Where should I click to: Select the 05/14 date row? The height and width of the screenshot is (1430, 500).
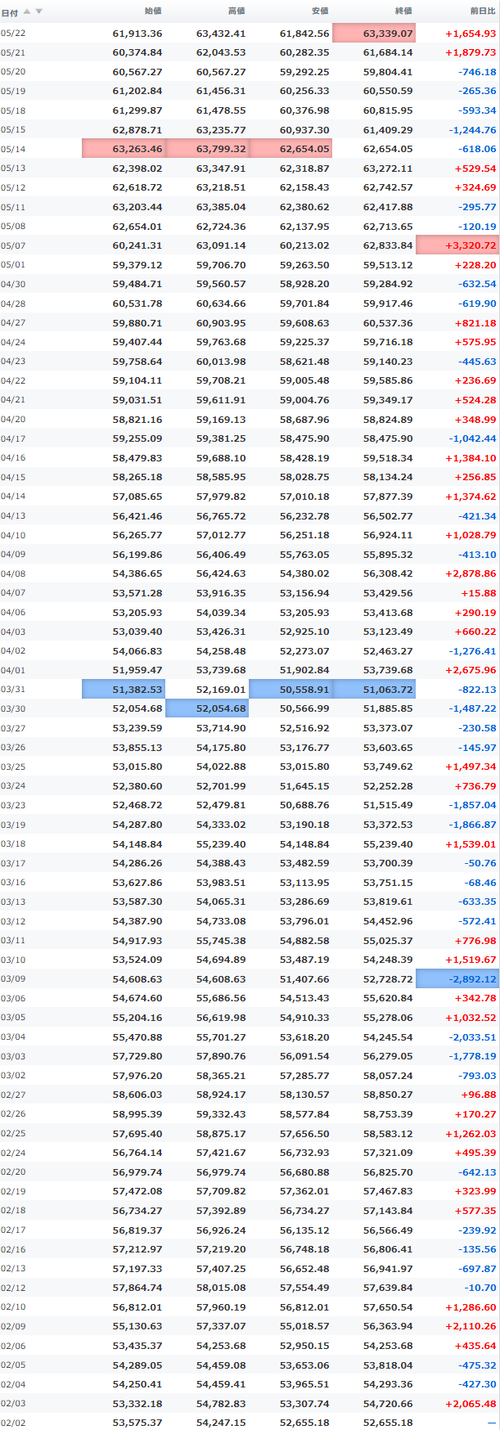click(250, 149)
